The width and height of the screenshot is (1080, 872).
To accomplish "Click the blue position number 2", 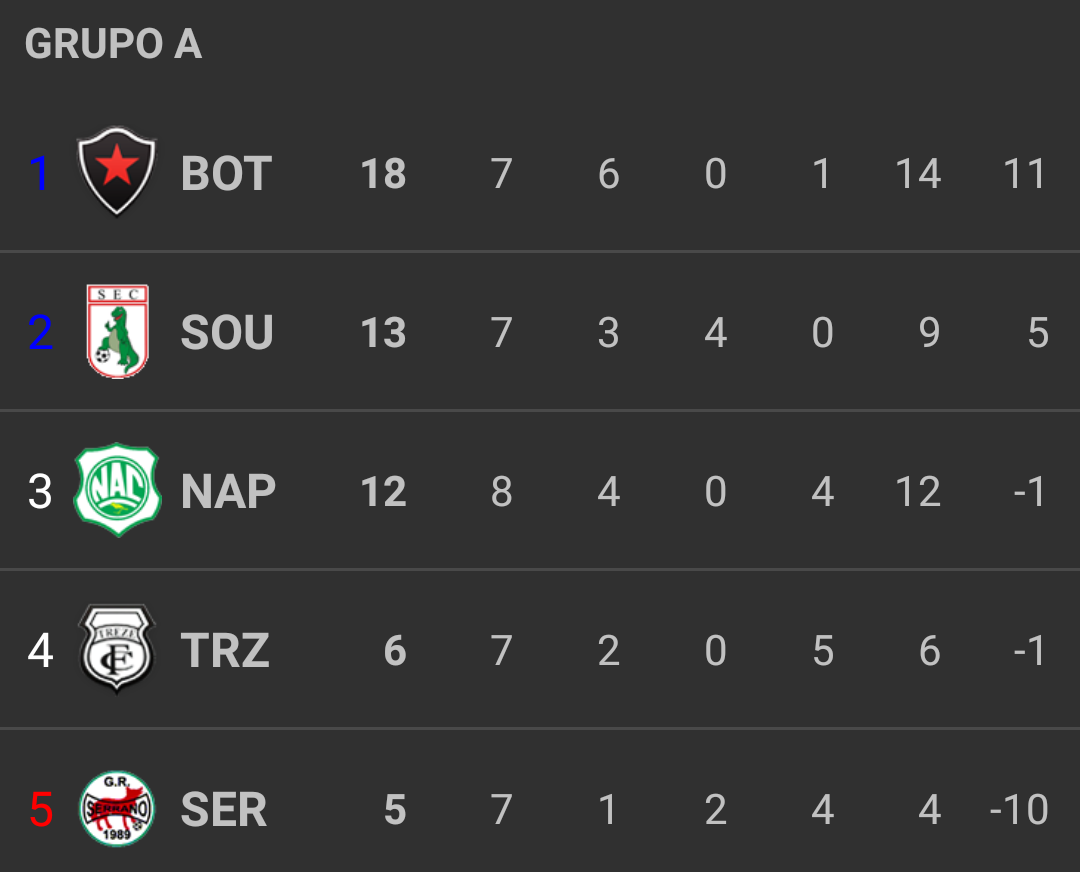I will (x=40, y=332).
